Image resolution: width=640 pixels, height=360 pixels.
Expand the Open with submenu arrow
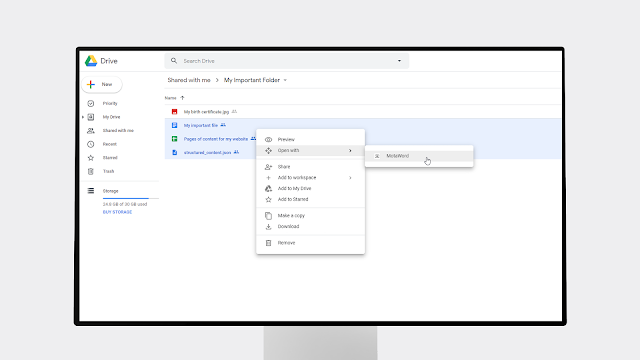click(350, 151)
